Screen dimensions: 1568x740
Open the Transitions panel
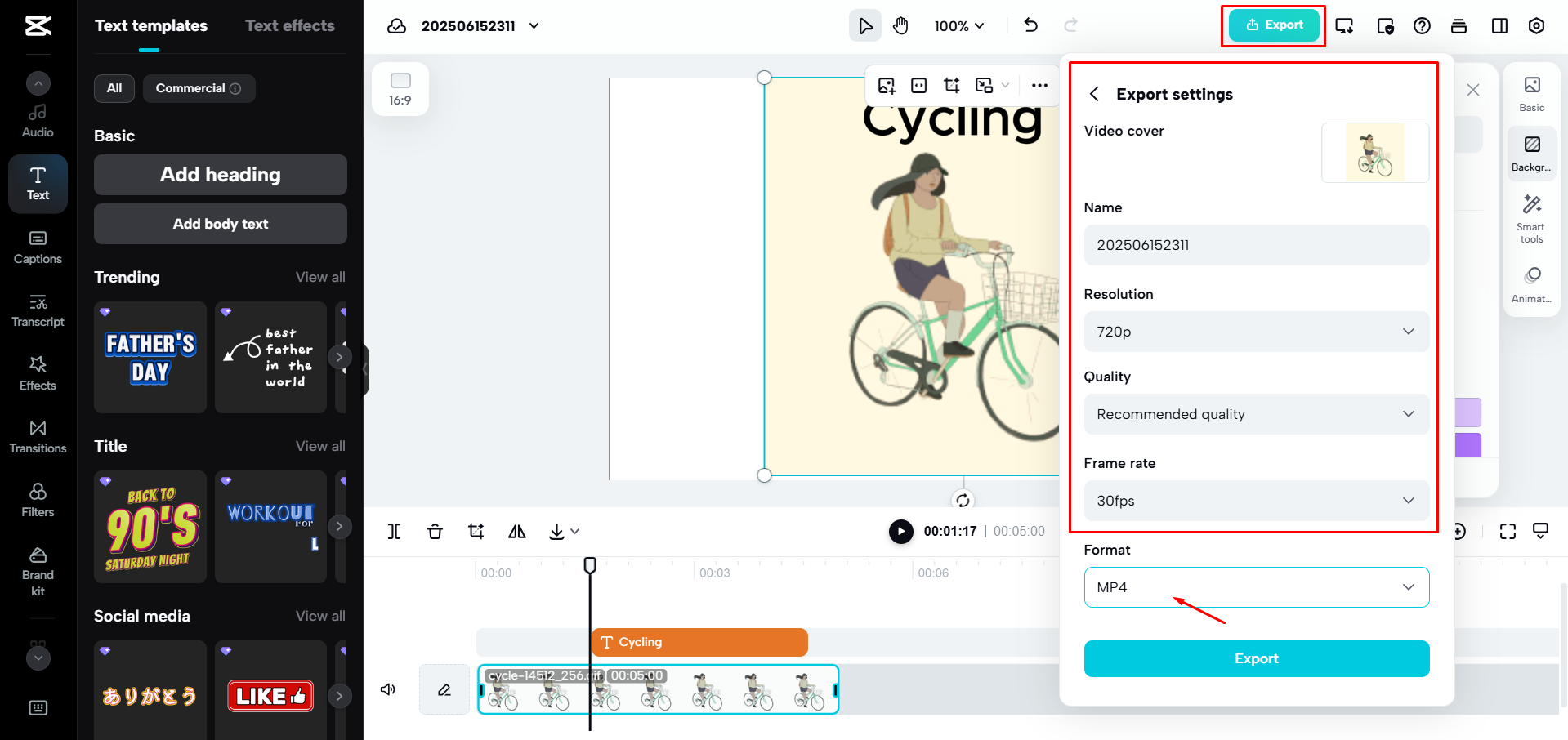(37, 435)
